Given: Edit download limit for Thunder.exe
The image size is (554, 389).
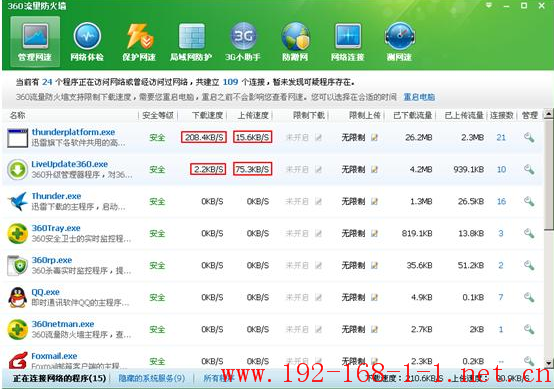Looking at the screenshot, I should 318,202.
